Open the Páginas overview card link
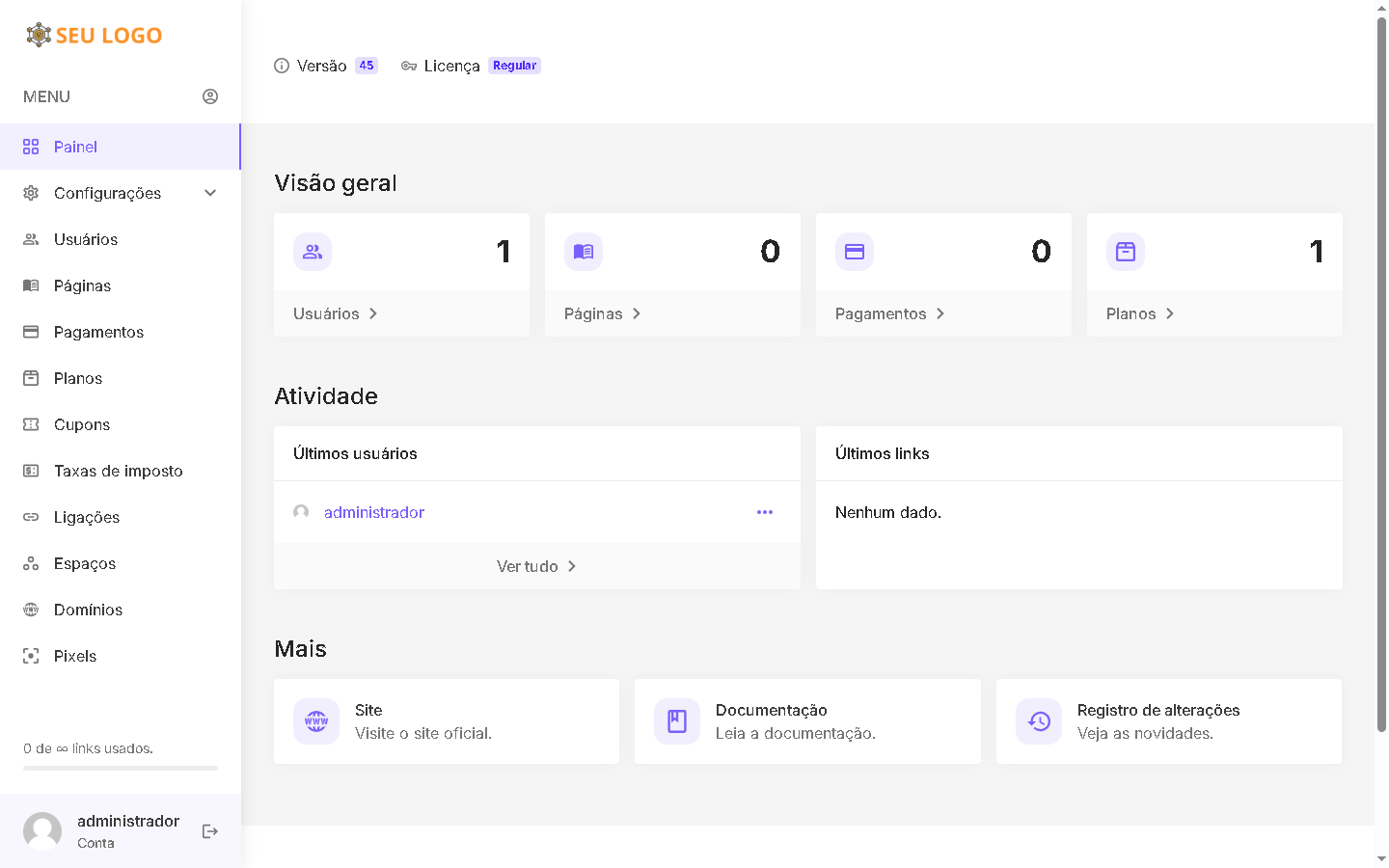This screenshot has height=868, width=1389. pos(603,313)
